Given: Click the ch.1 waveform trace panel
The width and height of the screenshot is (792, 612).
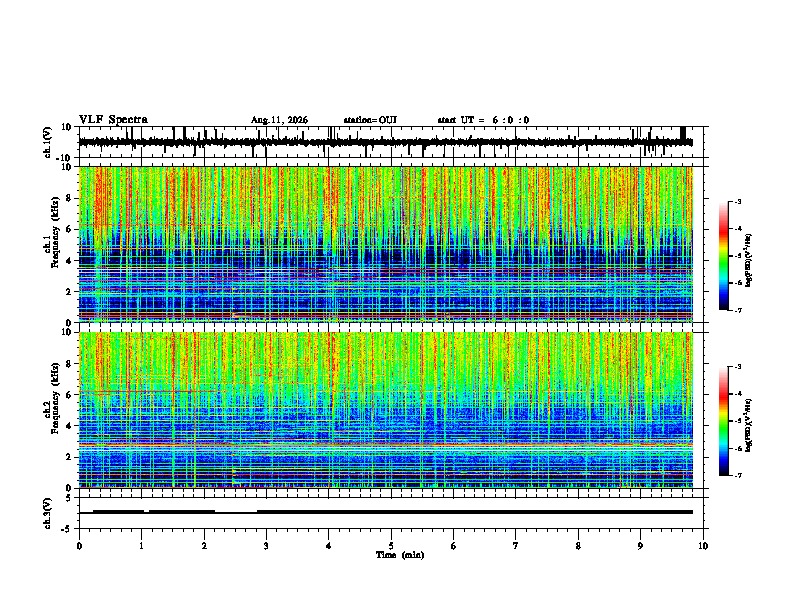Looking at the screenshot, I should point(391,142).
